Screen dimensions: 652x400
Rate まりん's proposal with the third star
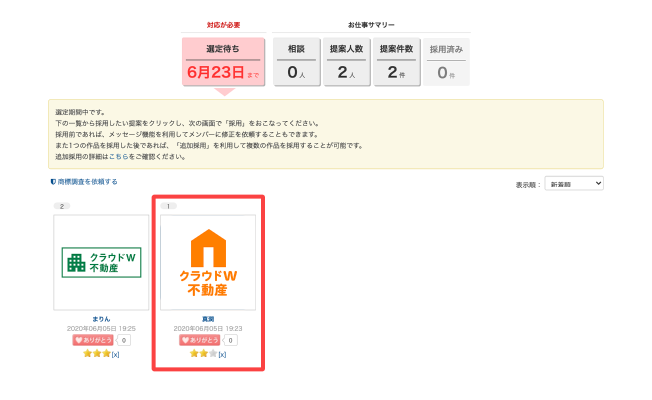105,353
